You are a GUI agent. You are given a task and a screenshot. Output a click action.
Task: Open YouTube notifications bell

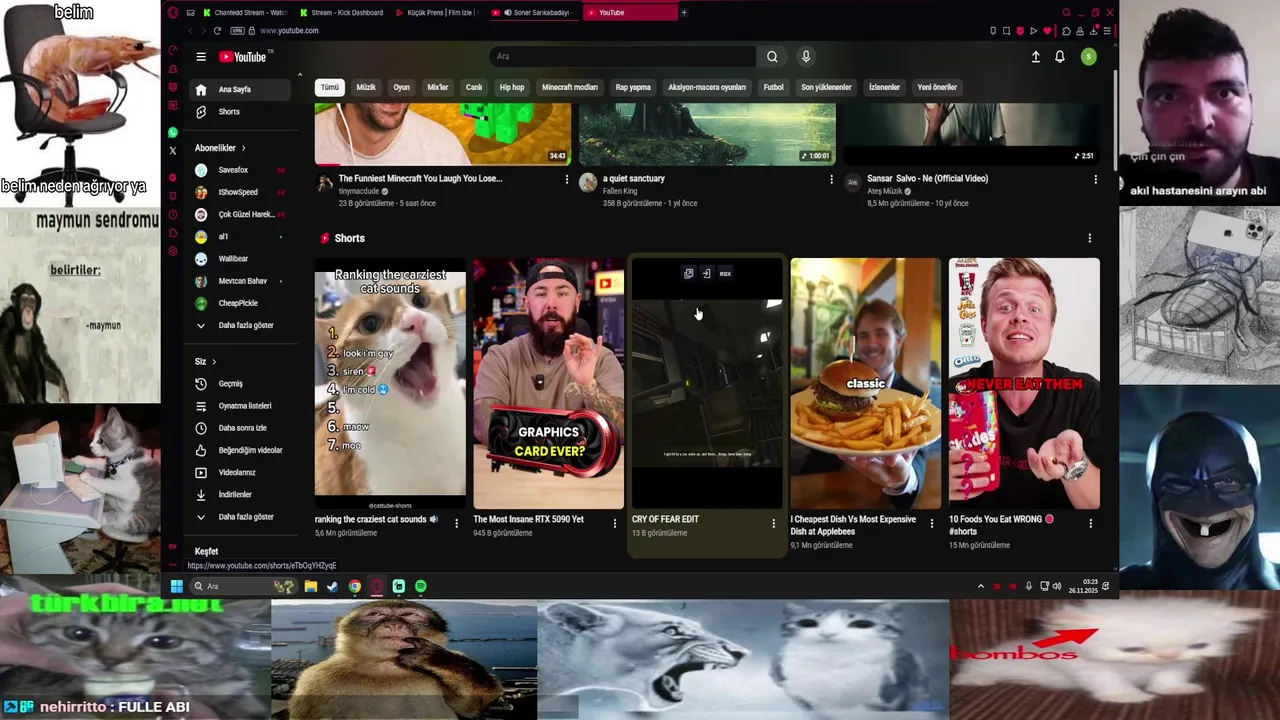click(1060, 57)
